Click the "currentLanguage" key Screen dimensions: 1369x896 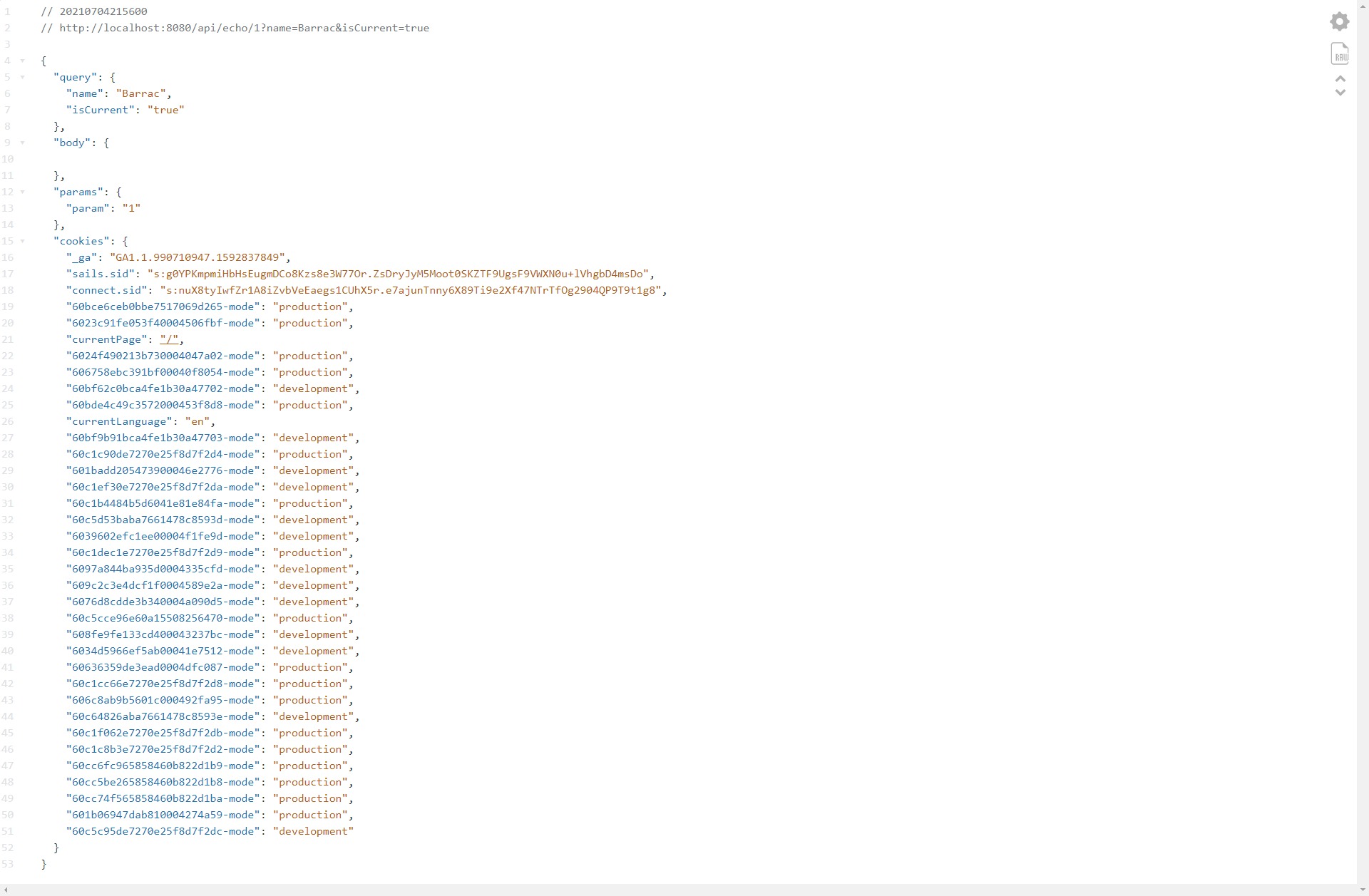coord(119,421)
